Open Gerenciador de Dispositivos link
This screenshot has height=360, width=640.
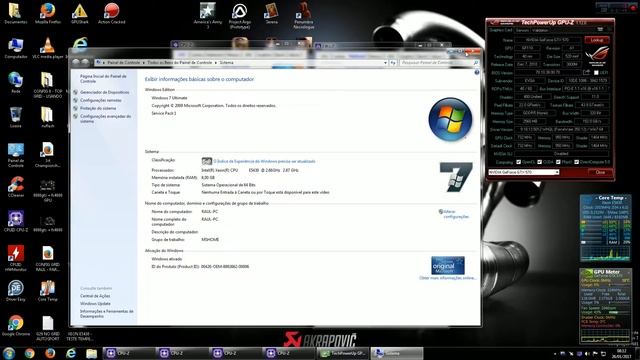(104, 92)
